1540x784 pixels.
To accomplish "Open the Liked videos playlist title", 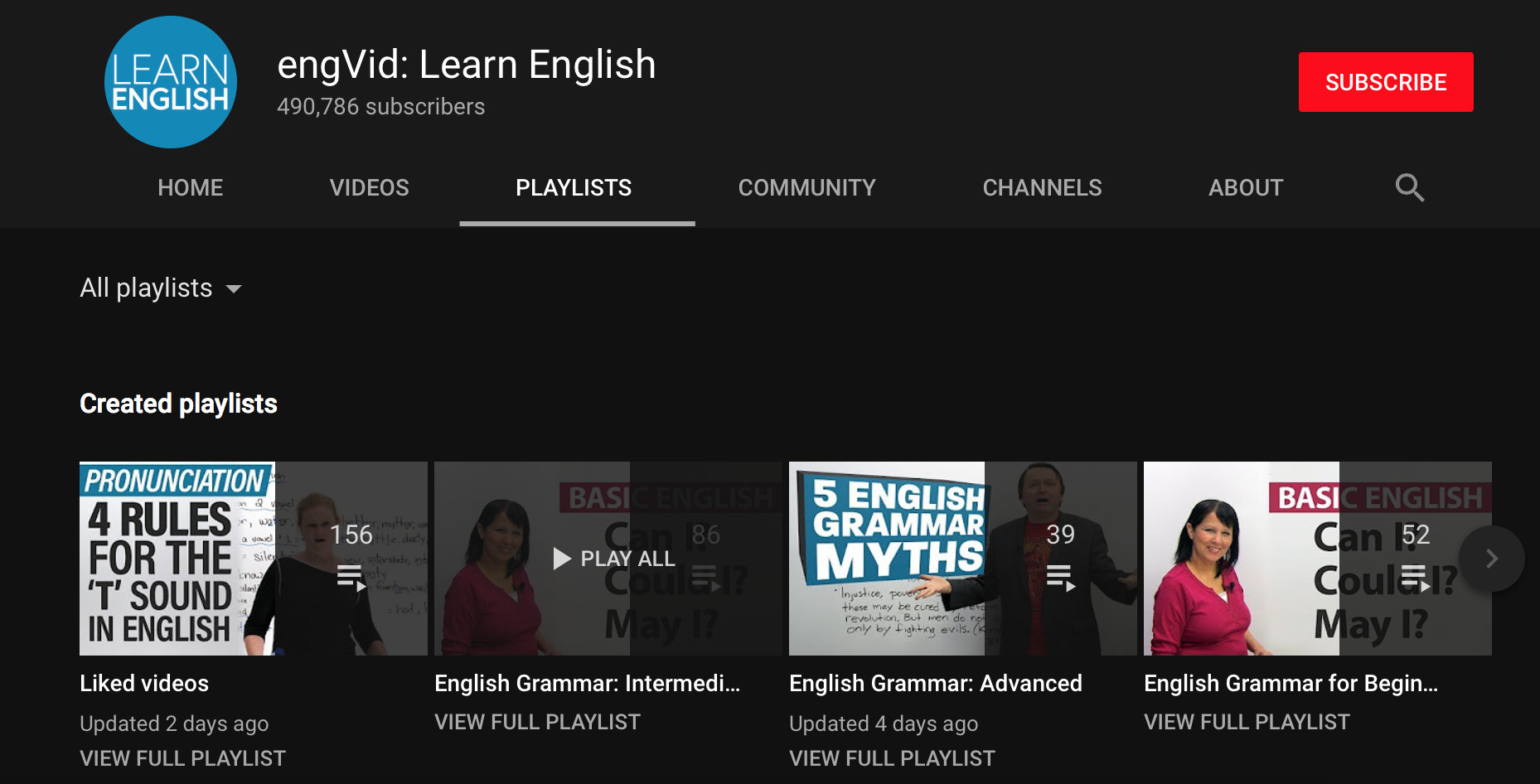I will point(144,684).
